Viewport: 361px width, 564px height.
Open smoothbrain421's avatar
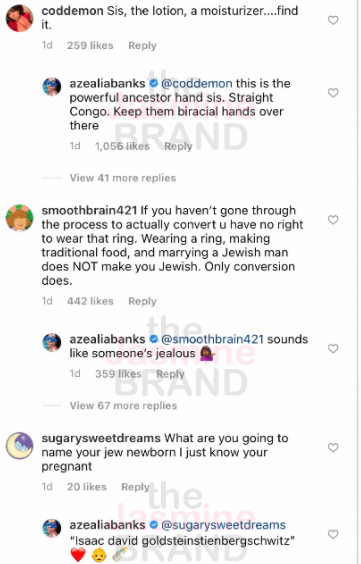(x=20, y=218)
